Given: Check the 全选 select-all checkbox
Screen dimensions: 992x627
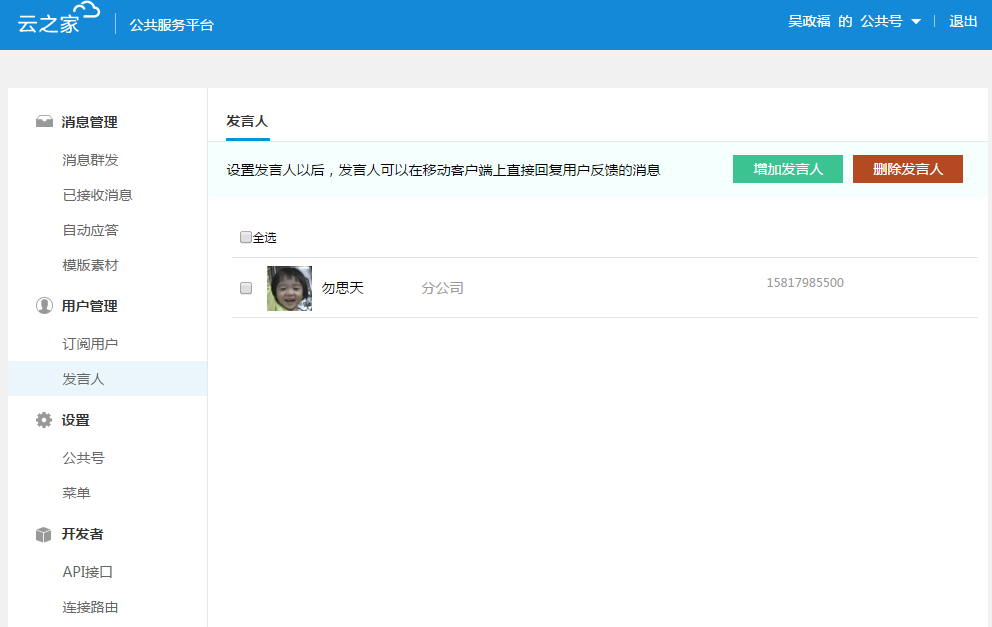Looking at the screenshot, I should (x=246, y=238).
